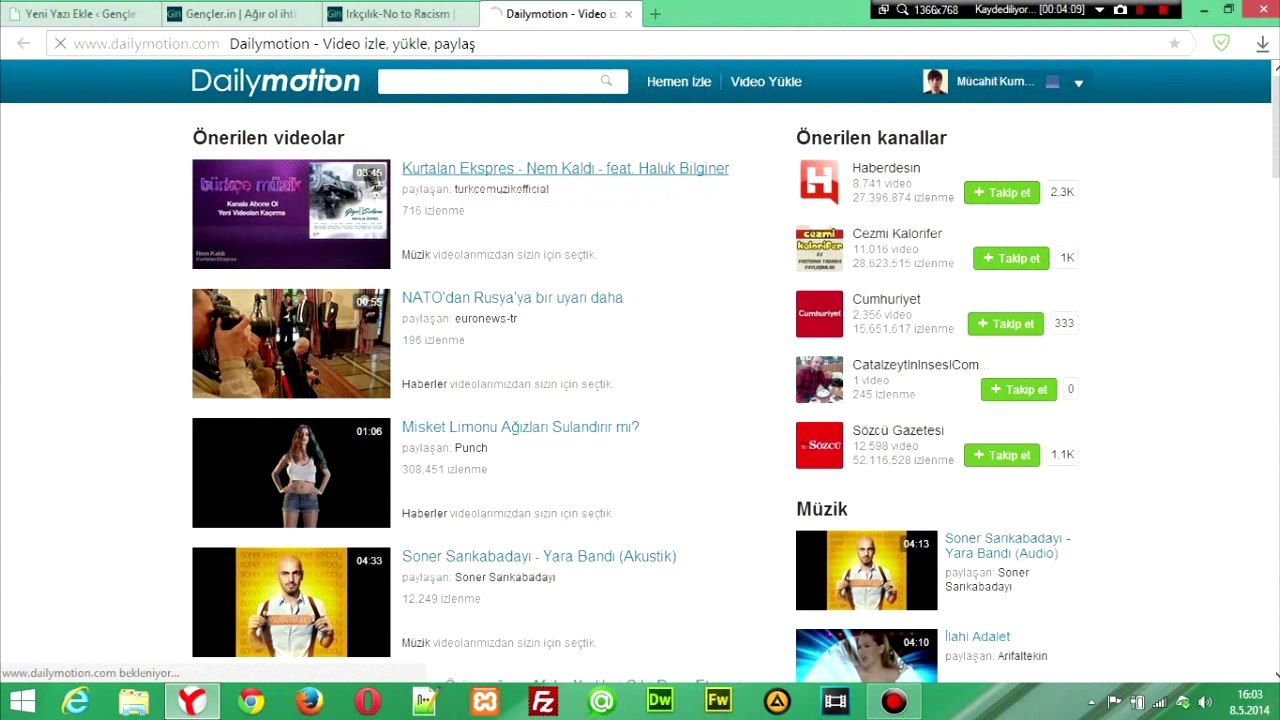Open the Cezmi Kalorifer channel logo
The image size is (1280, 720).
click(x=819, y=249)
